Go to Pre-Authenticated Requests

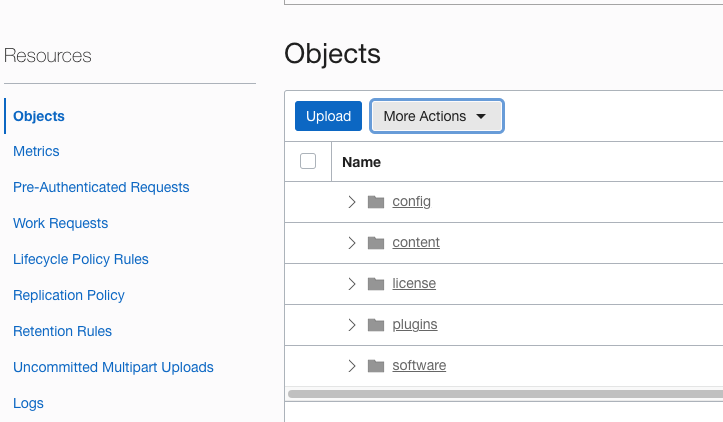coord(101,187)
